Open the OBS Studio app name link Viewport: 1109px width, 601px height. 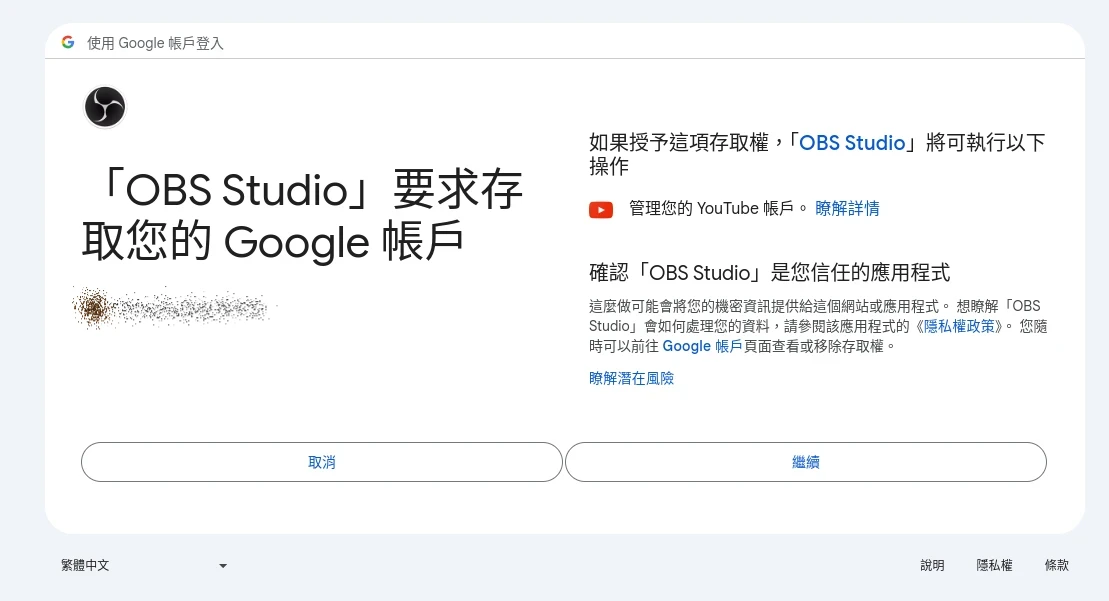tap(852, 143)
